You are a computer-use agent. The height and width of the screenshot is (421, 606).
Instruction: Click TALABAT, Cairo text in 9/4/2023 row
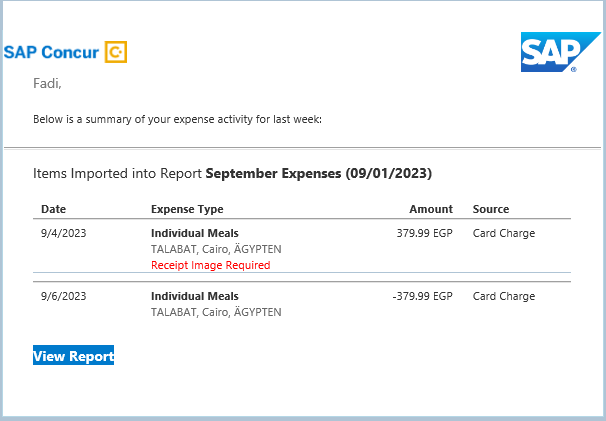[x=216, y=249]
